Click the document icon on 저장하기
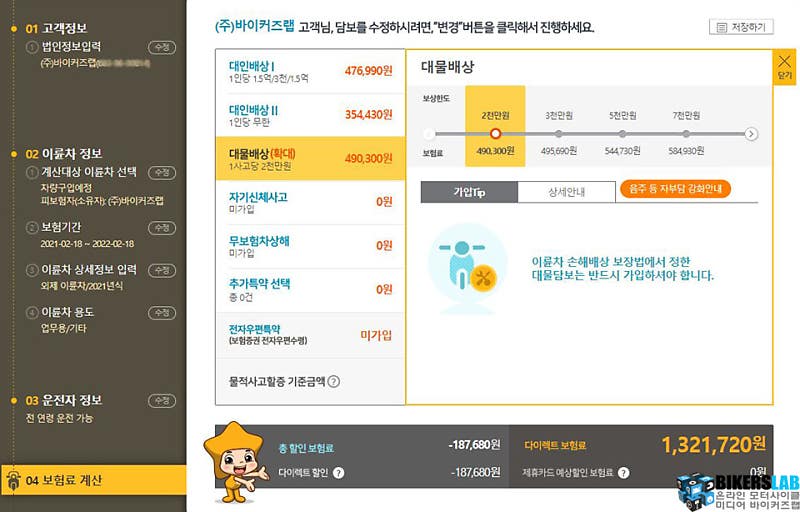 722,27
